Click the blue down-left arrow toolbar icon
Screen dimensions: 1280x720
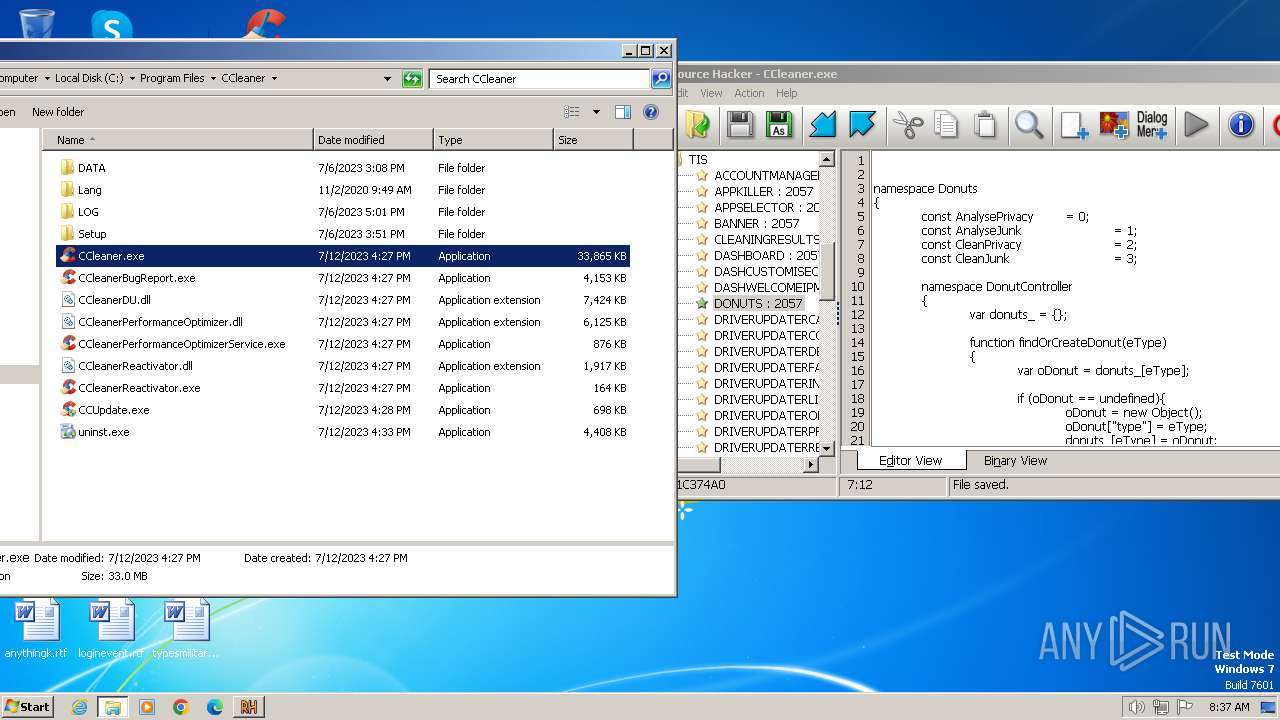(822, 124)
